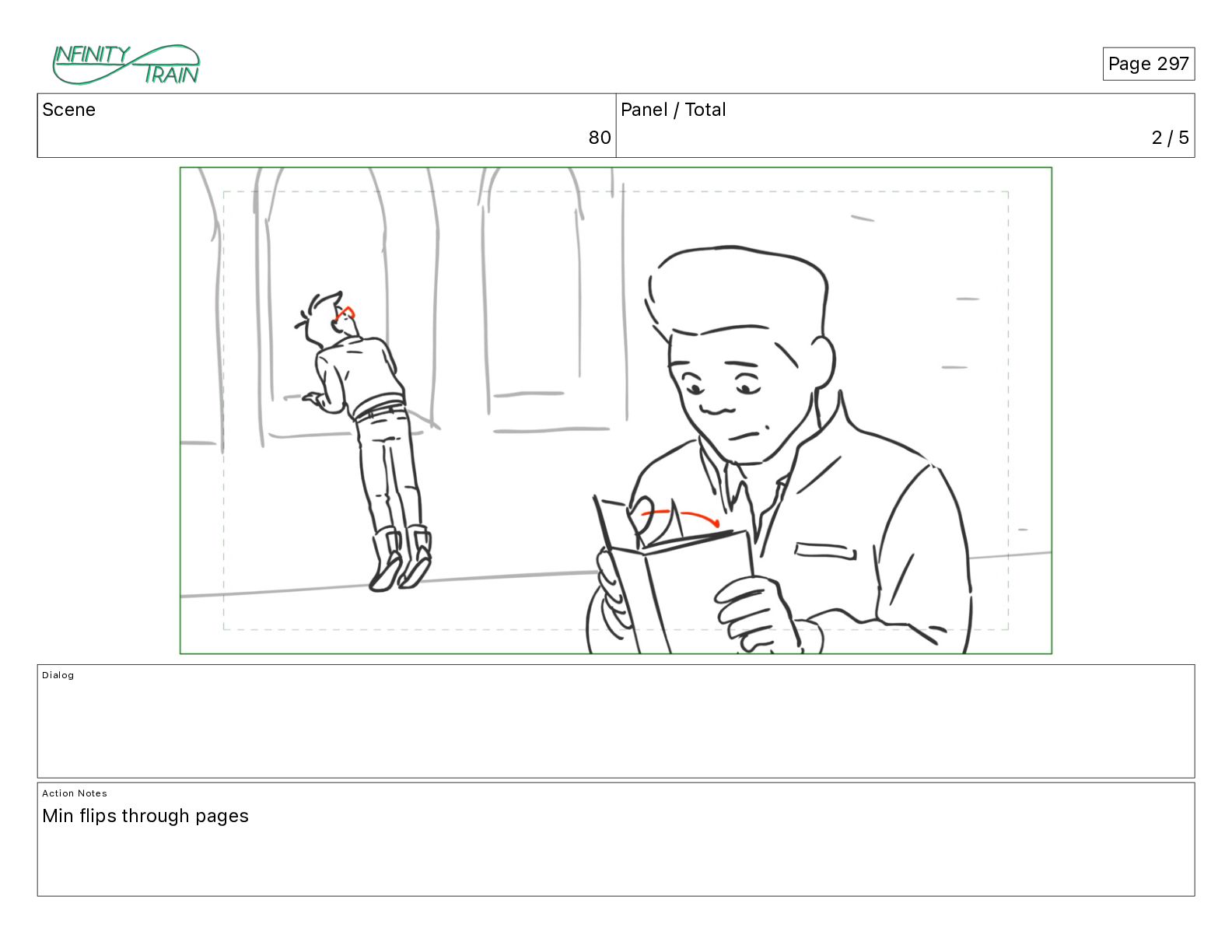The image size is (1232, 952).
Task: Click the Infinity Train logo
Action: 126,65
